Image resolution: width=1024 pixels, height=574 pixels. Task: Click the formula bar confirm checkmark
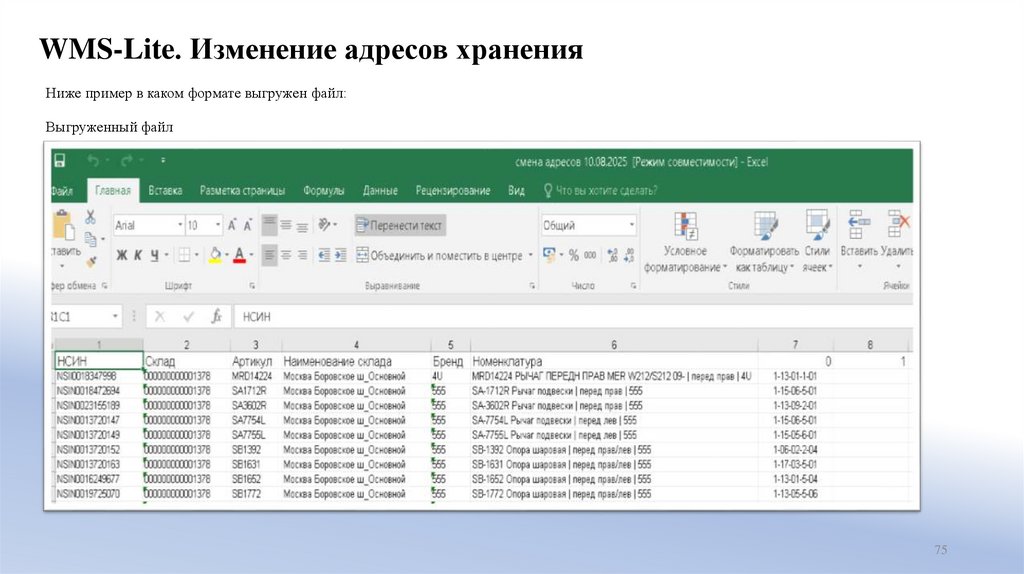pos(189,317)
